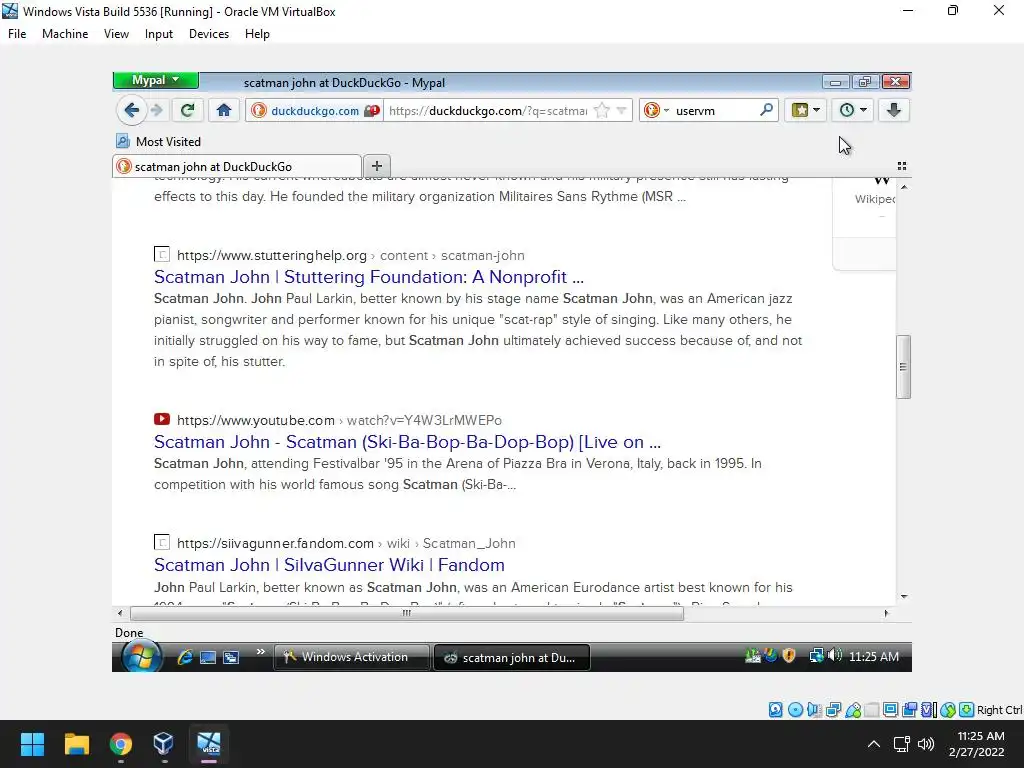Open the Machine menu in VirtualBox
1024x768 pixels.
pyautogui.click(x=65, y=34)
